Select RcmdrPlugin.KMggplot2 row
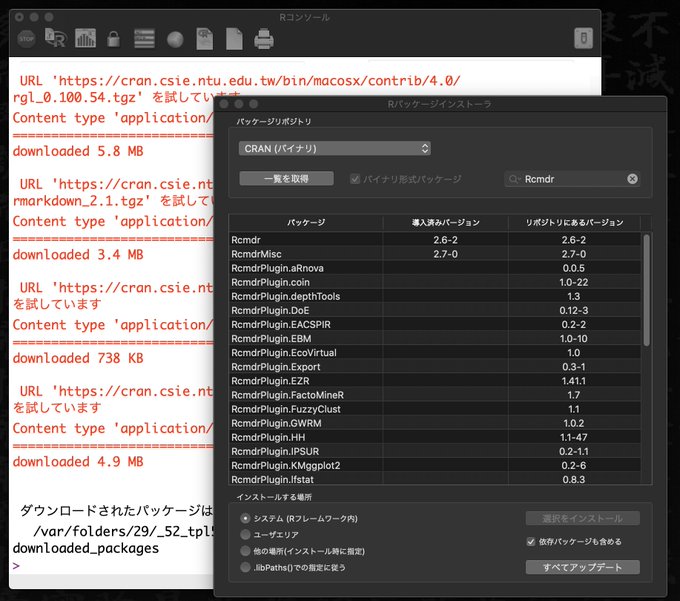This screenshot has height=601, width=680. [x=435, y=465]
